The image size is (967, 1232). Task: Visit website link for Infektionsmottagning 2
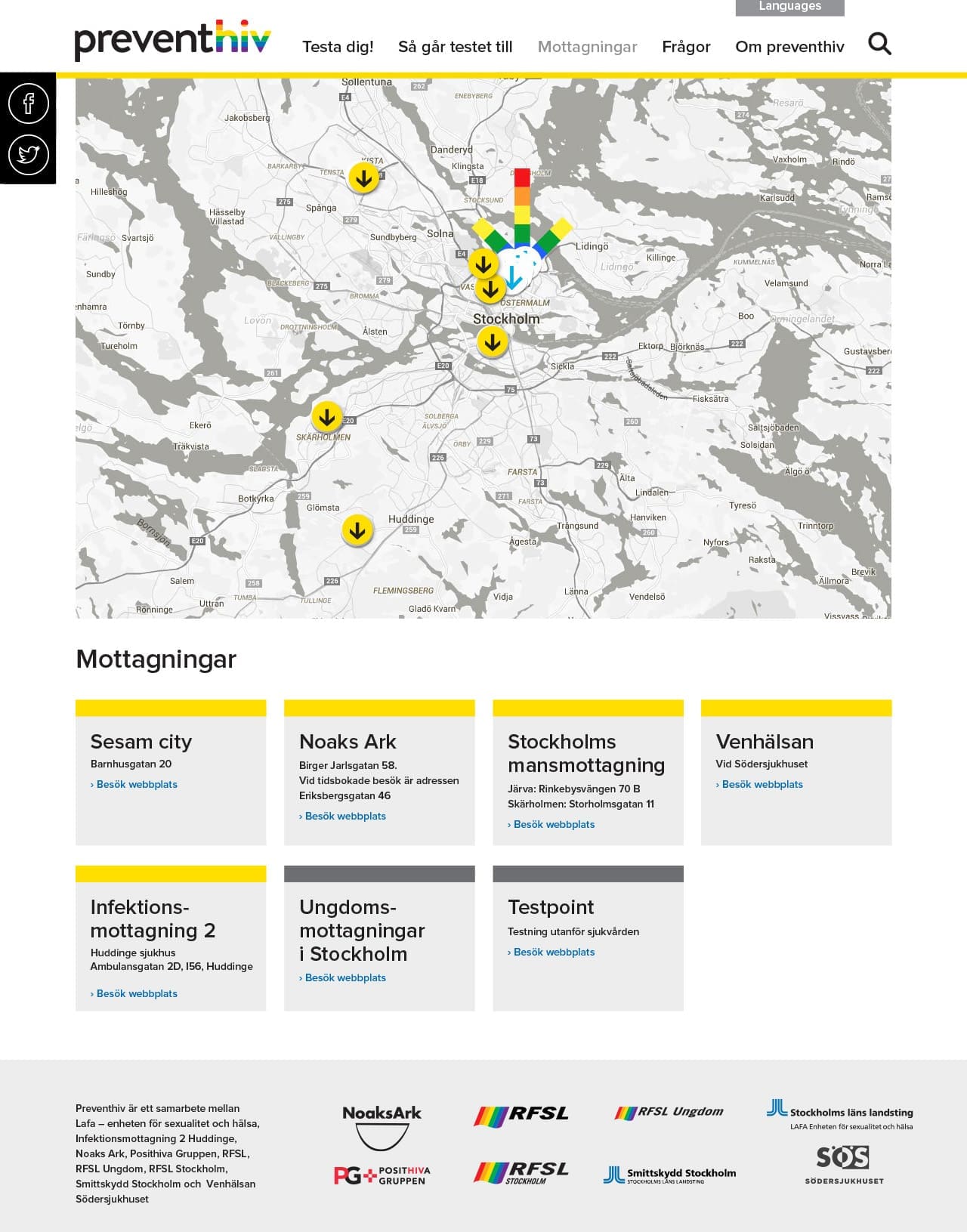[x=134, y=993]
